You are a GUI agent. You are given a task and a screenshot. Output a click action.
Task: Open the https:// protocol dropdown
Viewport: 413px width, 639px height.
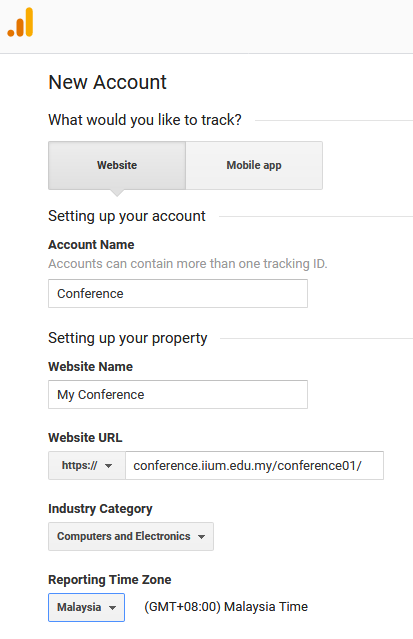coord(87,465)
